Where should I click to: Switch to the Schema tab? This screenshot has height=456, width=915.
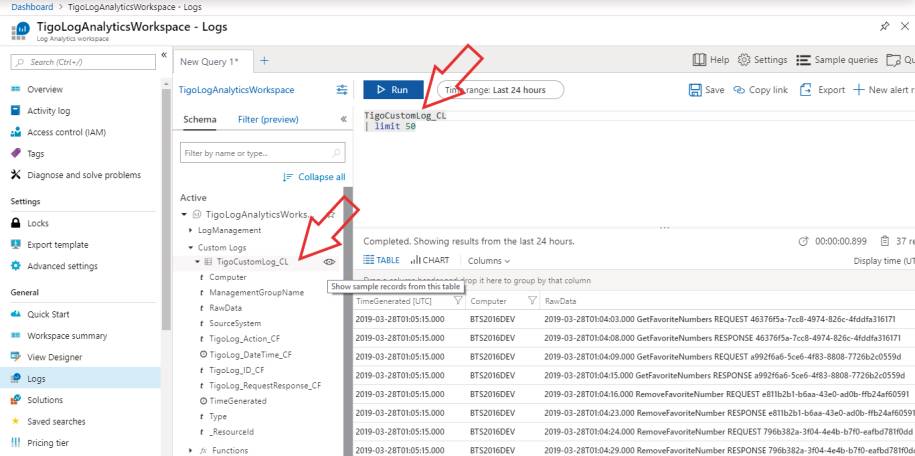coord(200,120)
